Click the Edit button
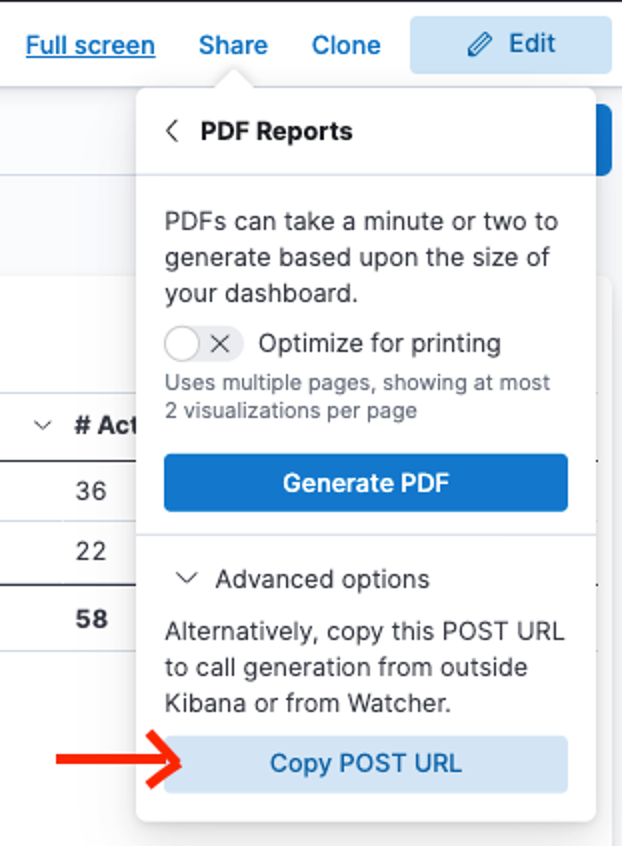Image resolution: width=622 pixels, height=846 pixels. [x=510, y=45]
